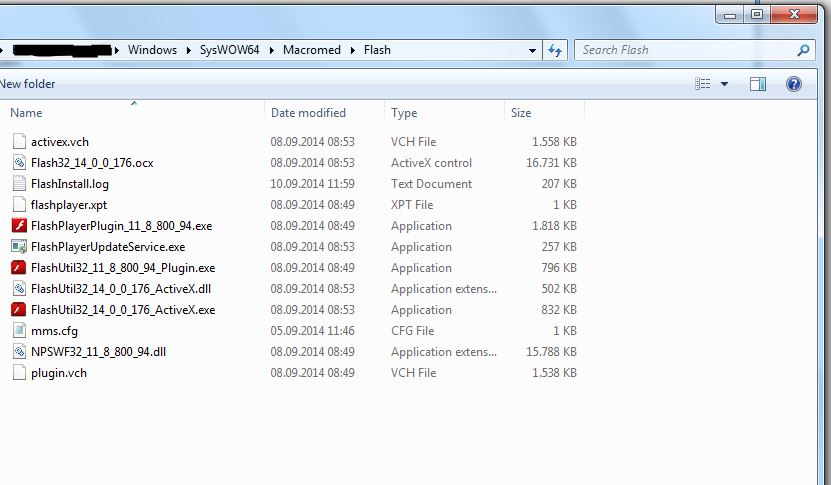Select the FlashPlayerPlugin_11_8_800_94.exe Flash icon

(x=19, y=226)
